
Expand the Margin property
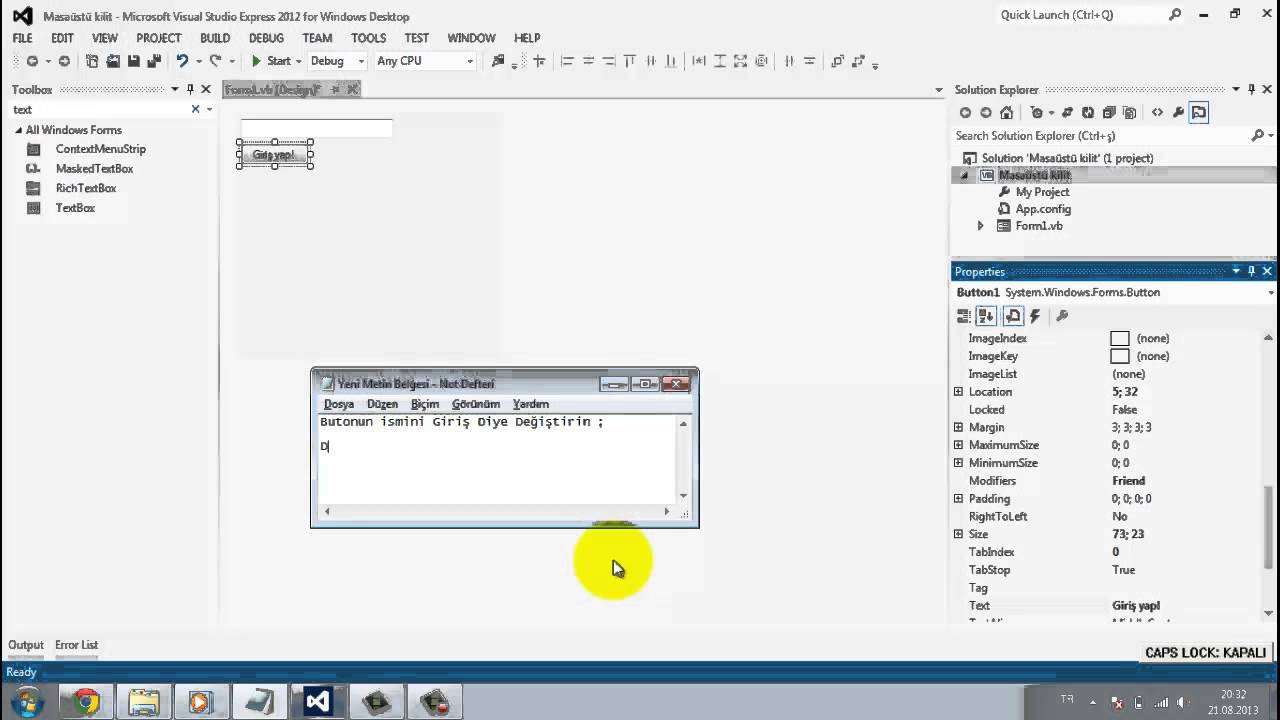959,428
